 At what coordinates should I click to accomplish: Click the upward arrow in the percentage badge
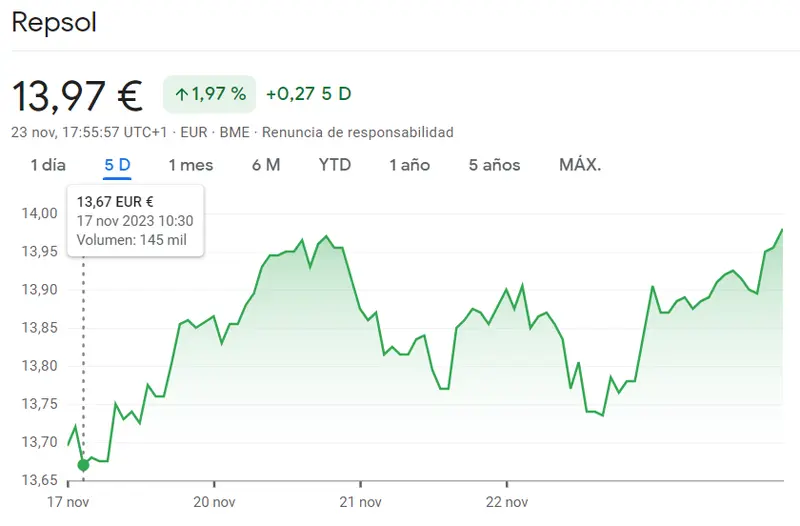pyautogui.click(x=182, y=94)
